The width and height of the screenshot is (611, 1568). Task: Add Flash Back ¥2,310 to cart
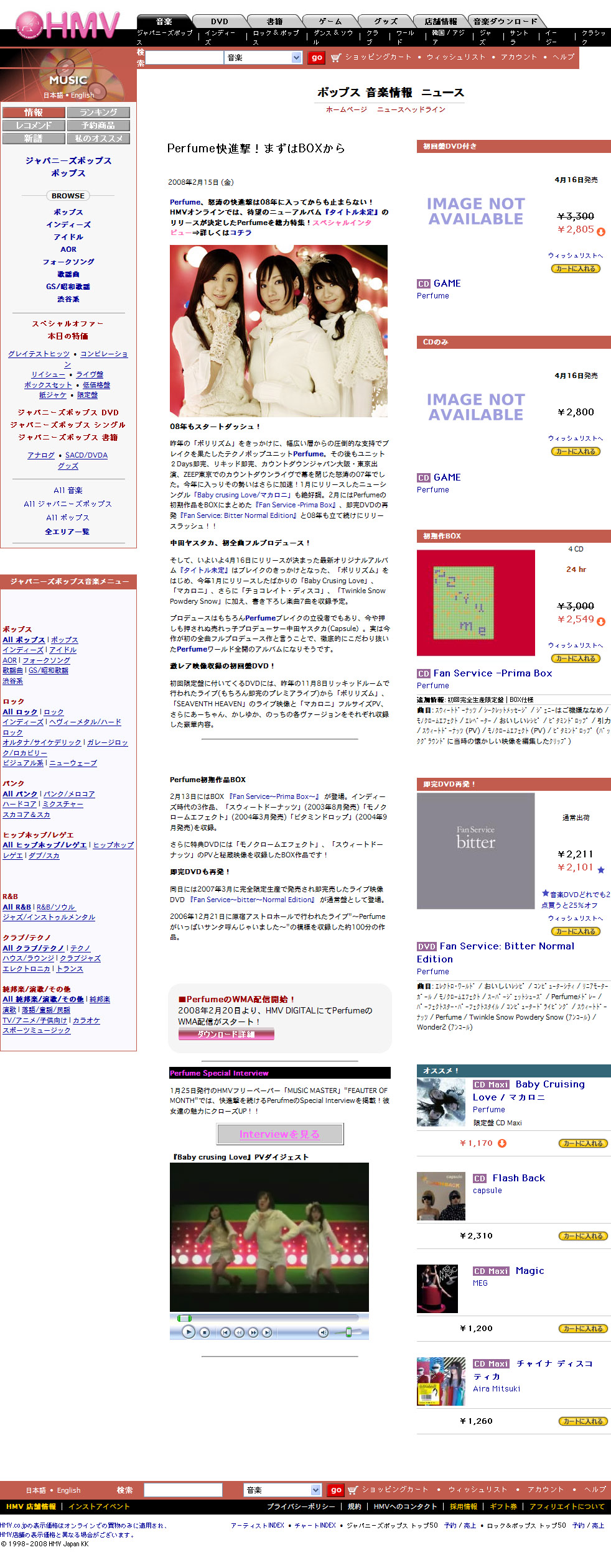[x=583, y=1236]
